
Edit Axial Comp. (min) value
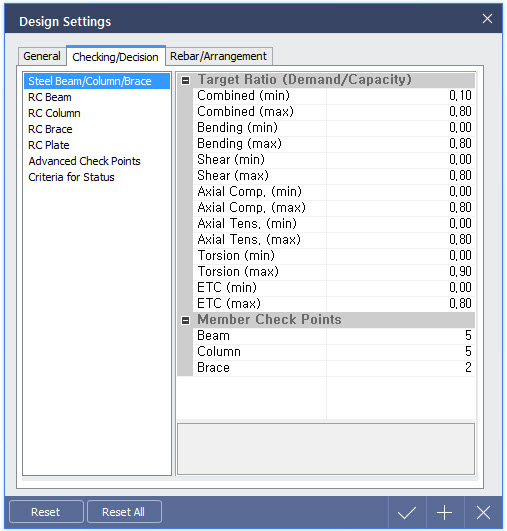[401, 191]
